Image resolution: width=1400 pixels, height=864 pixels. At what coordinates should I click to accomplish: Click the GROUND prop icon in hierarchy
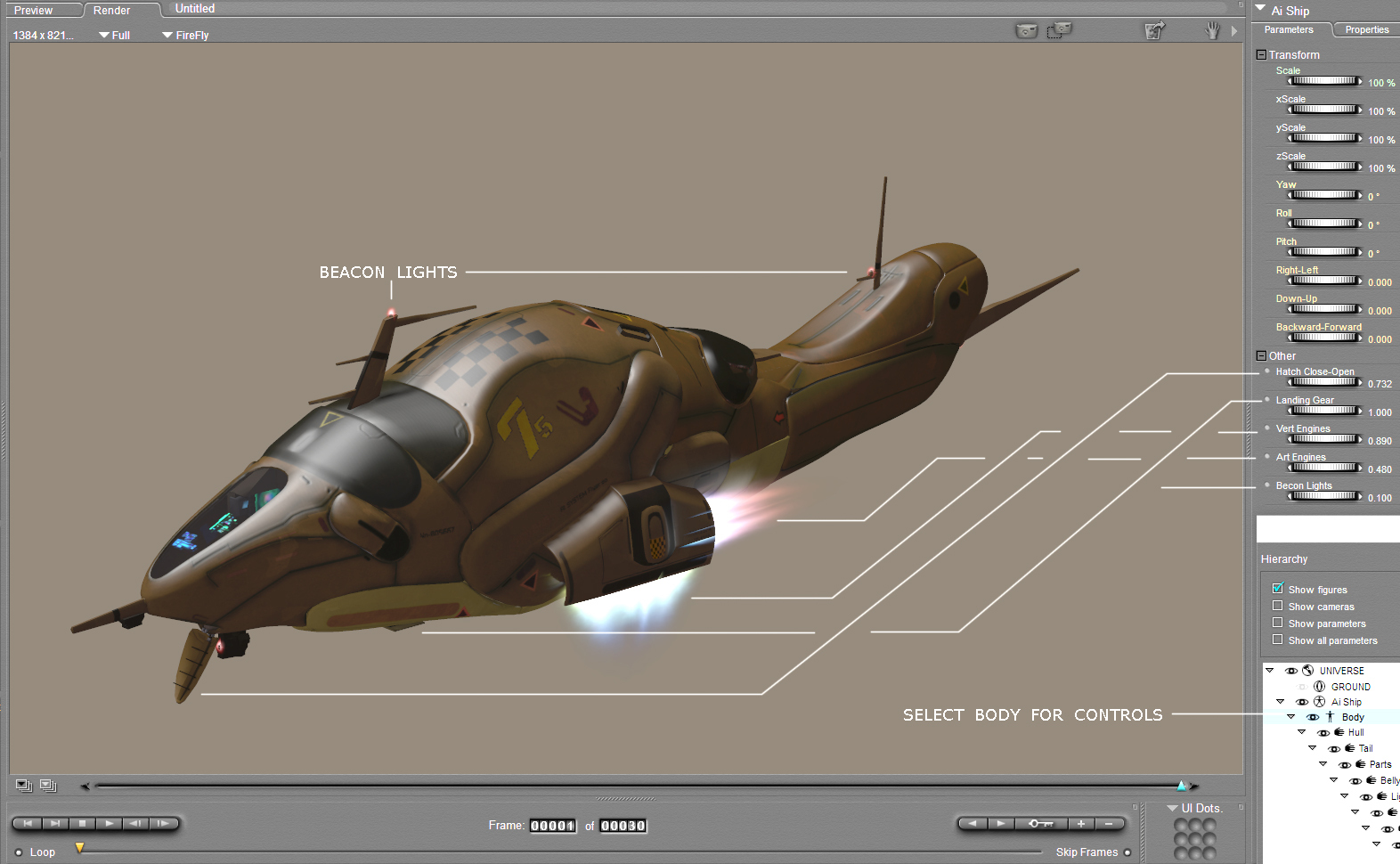click(x=1320, y=687)
